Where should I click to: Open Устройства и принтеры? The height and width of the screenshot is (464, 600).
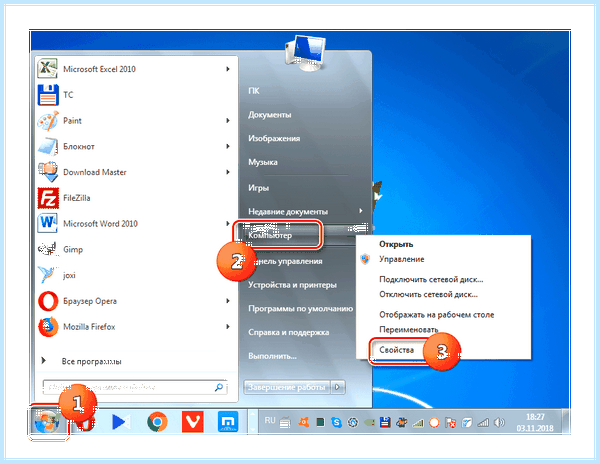292,285
